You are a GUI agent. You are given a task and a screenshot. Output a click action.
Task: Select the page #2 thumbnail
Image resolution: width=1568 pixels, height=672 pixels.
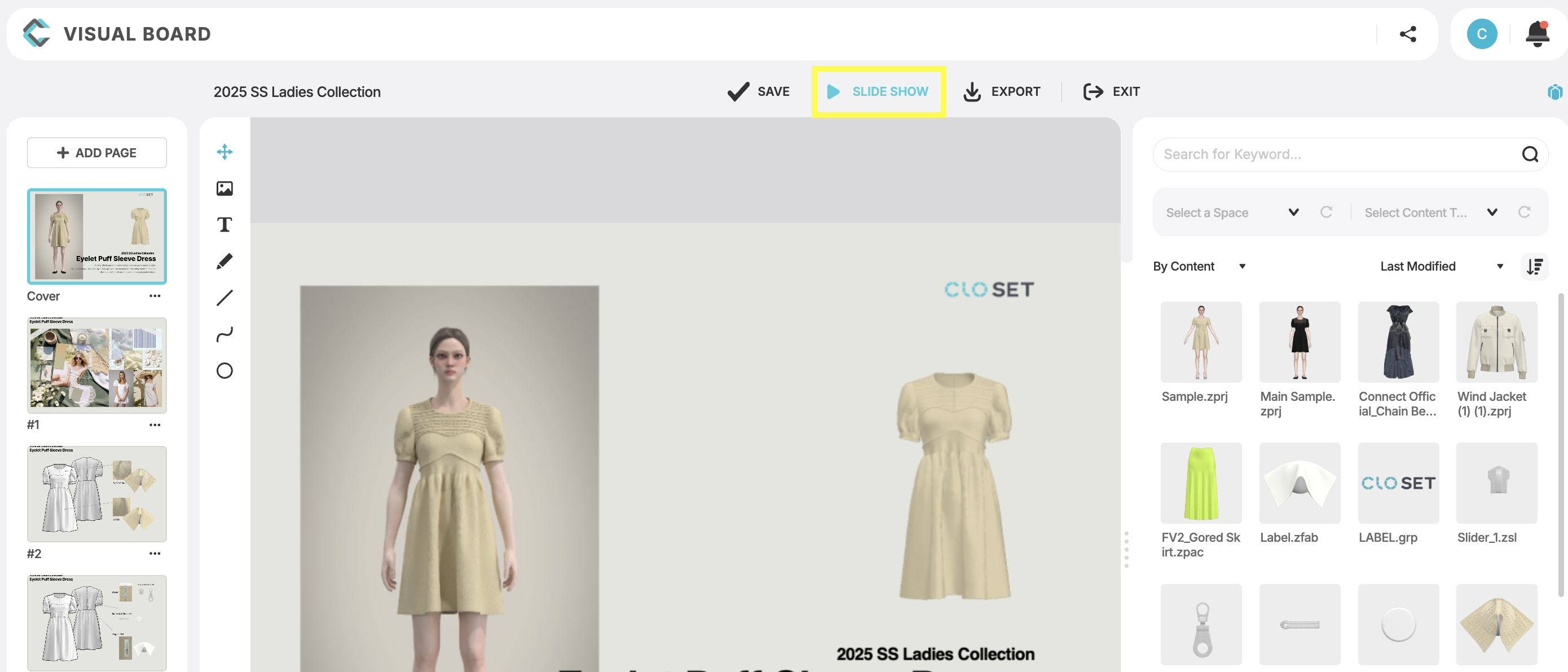[x=97, y=494]
